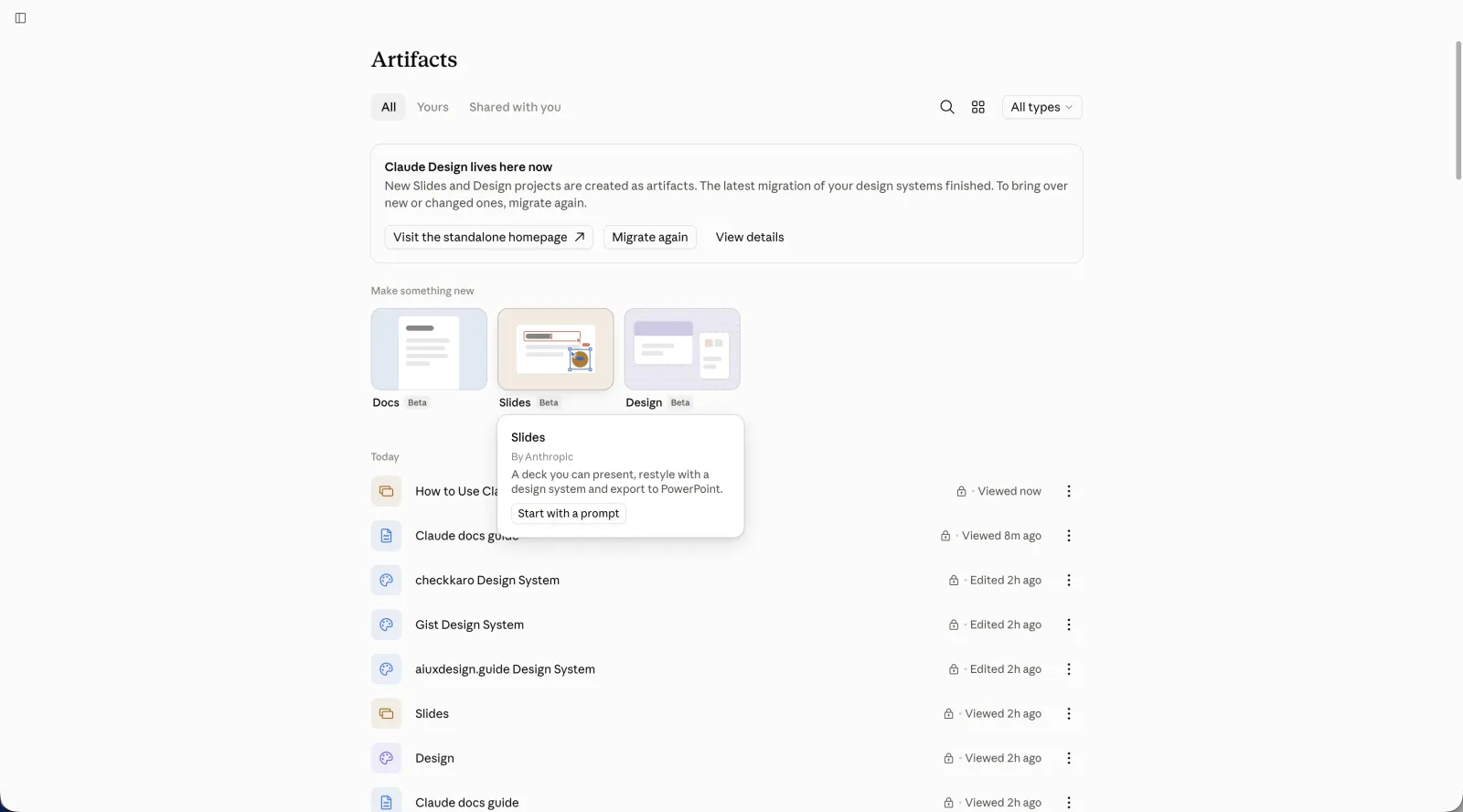This screenshot has height=812, width=1463.
Task: Open Gist Design System artifact
Action: (x=469, y=625)
